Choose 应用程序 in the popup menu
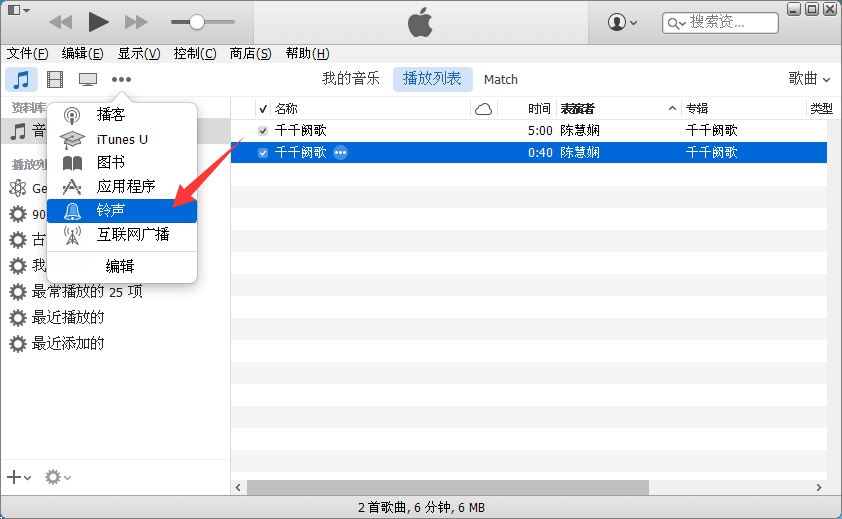 coord(122,186)
